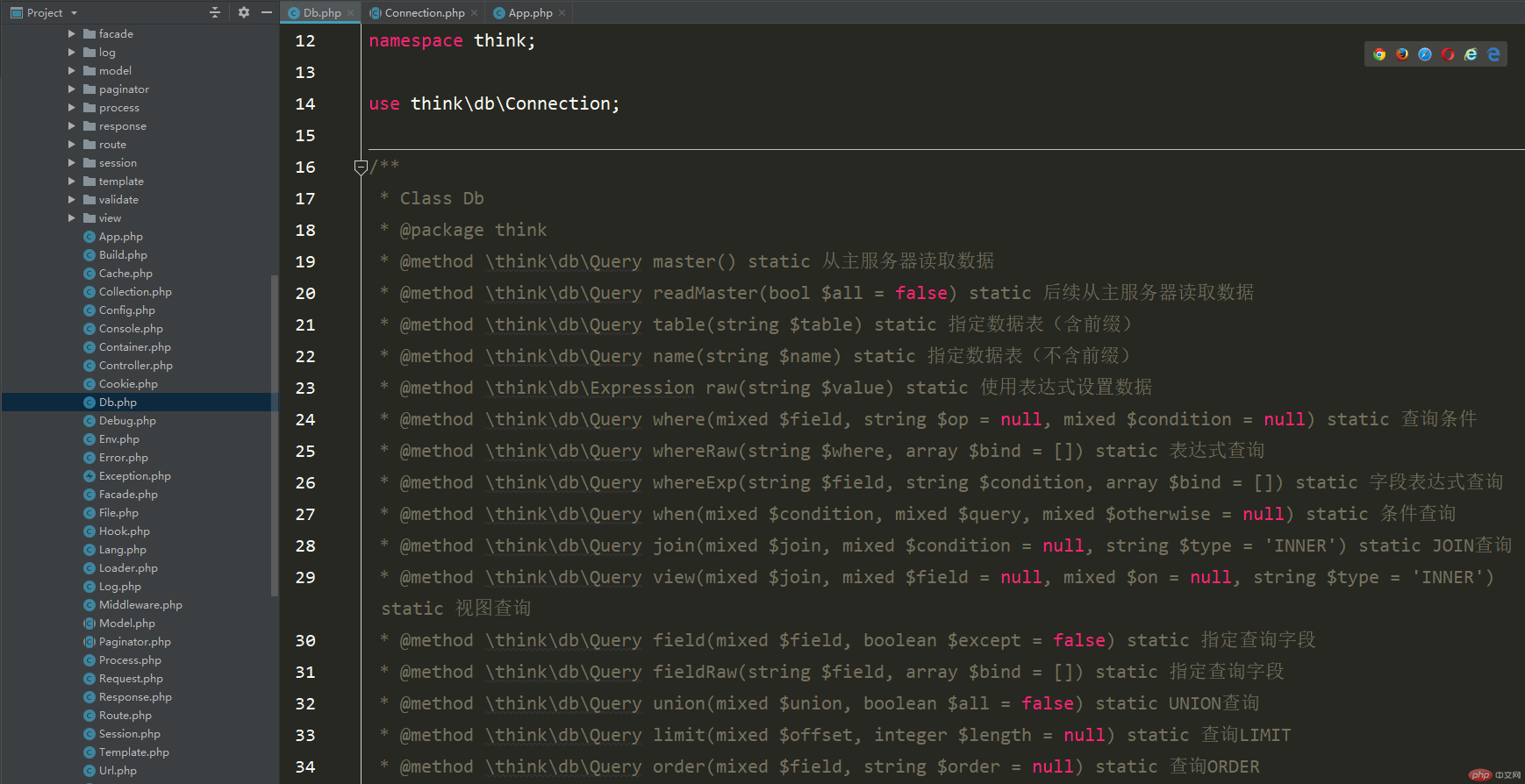1525x784 pixels.
Task: Select Loader.php in project tree
Action: point(120,568)
